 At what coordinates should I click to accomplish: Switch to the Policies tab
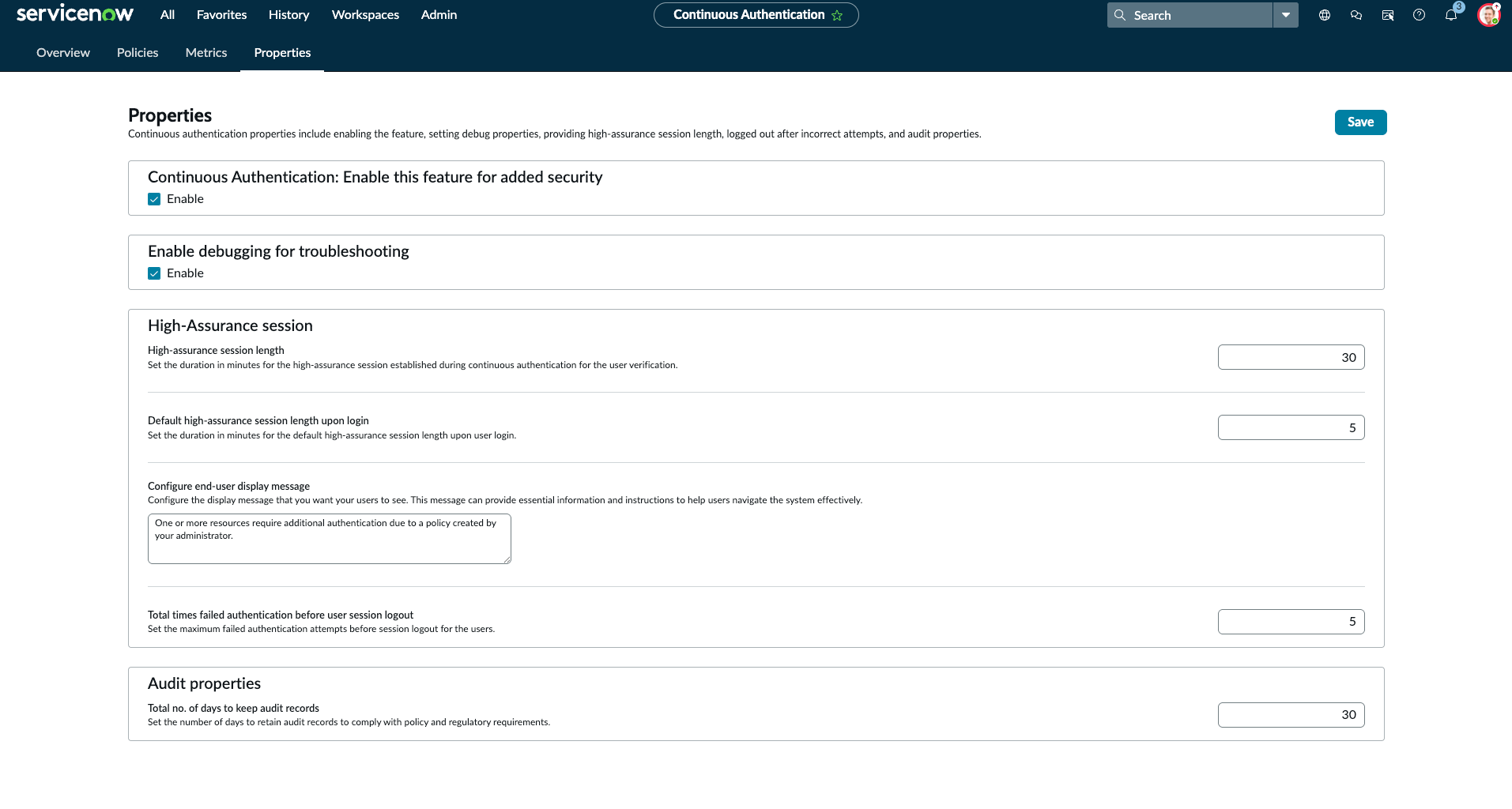pos(138,53)
